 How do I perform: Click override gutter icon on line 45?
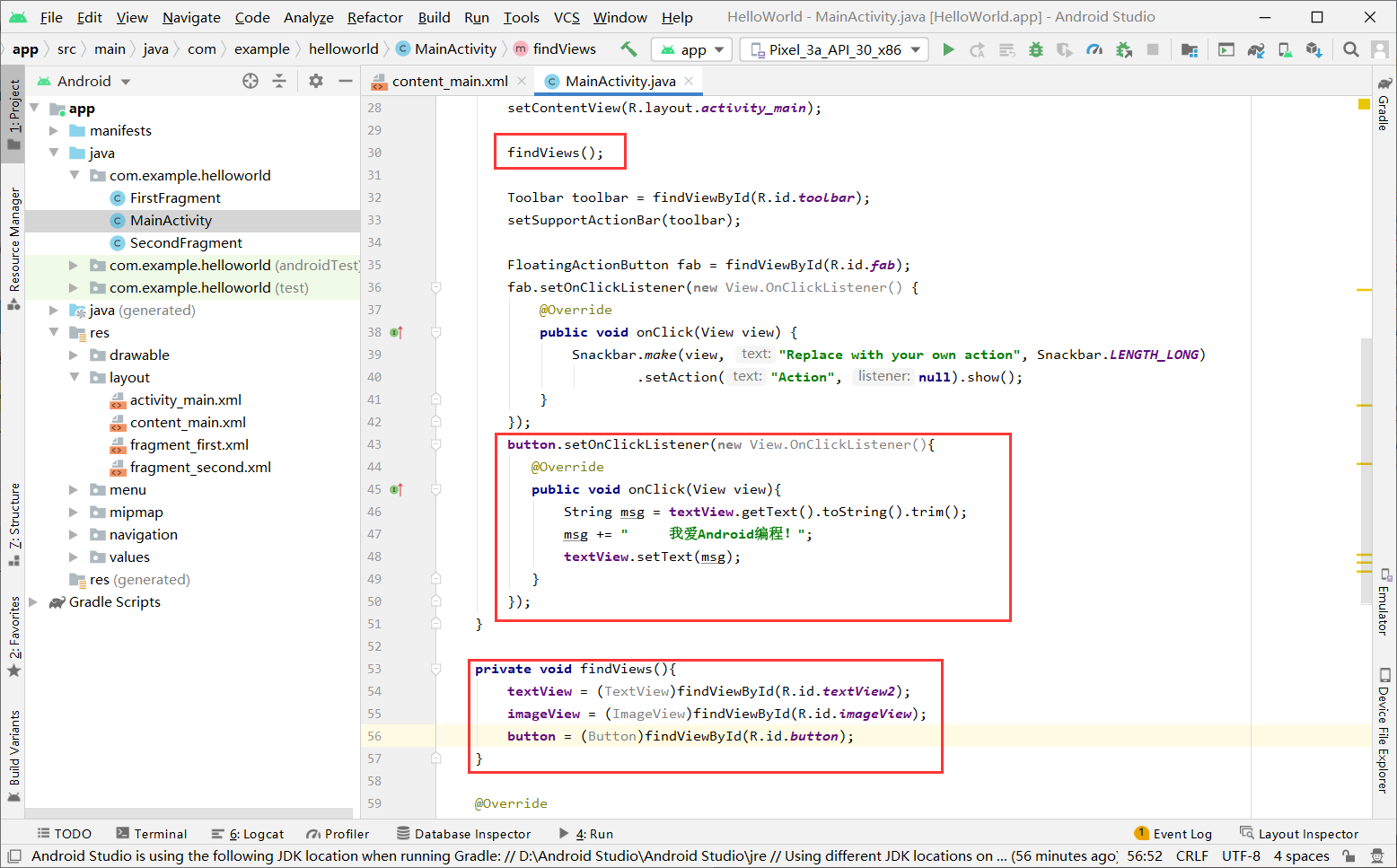click(396, 489)
